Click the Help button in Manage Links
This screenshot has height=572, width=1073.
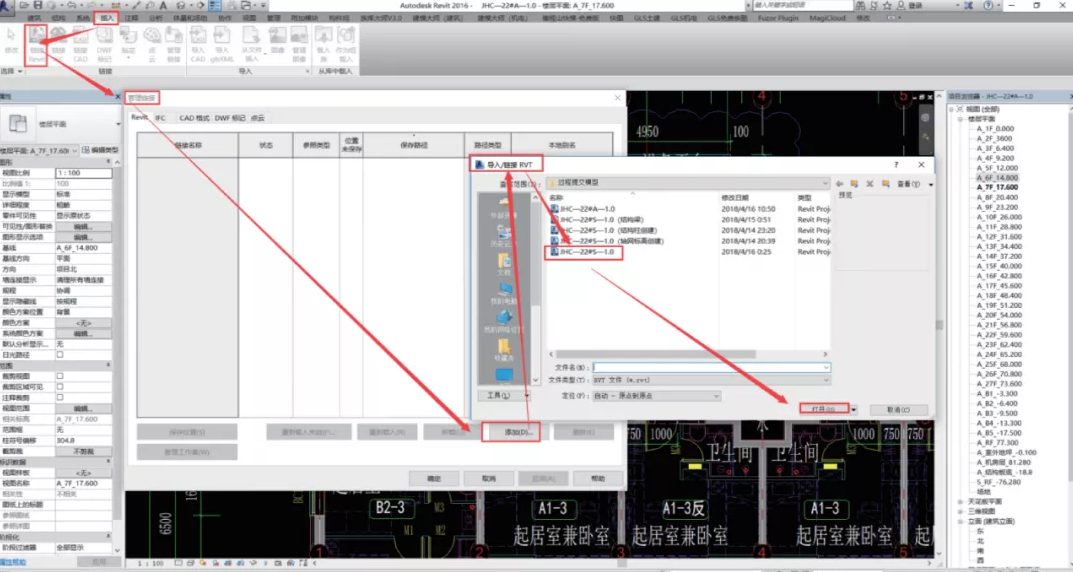pyautogui.click(x=598, y=478)
